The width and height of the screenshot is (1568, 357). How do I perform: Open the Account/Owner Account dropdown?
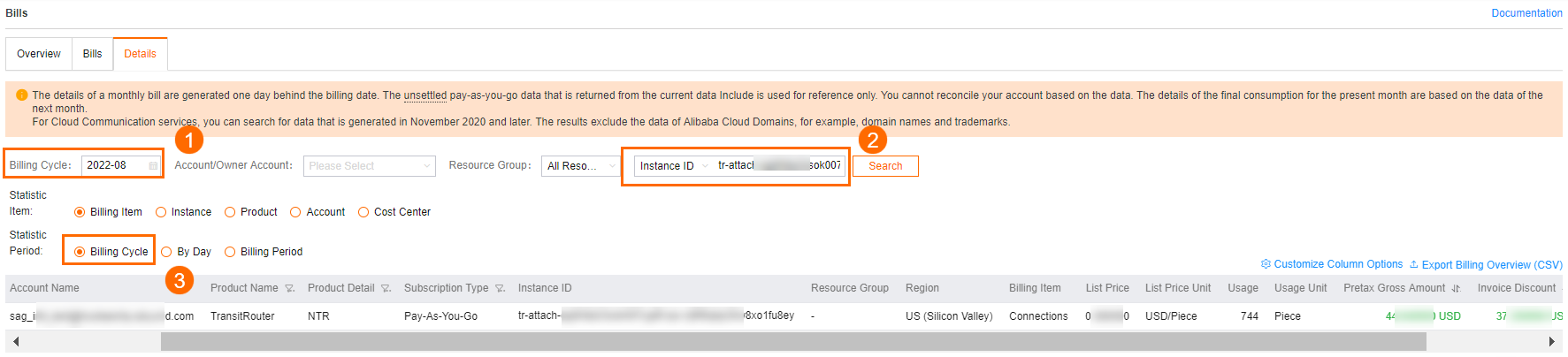[369, 166]
